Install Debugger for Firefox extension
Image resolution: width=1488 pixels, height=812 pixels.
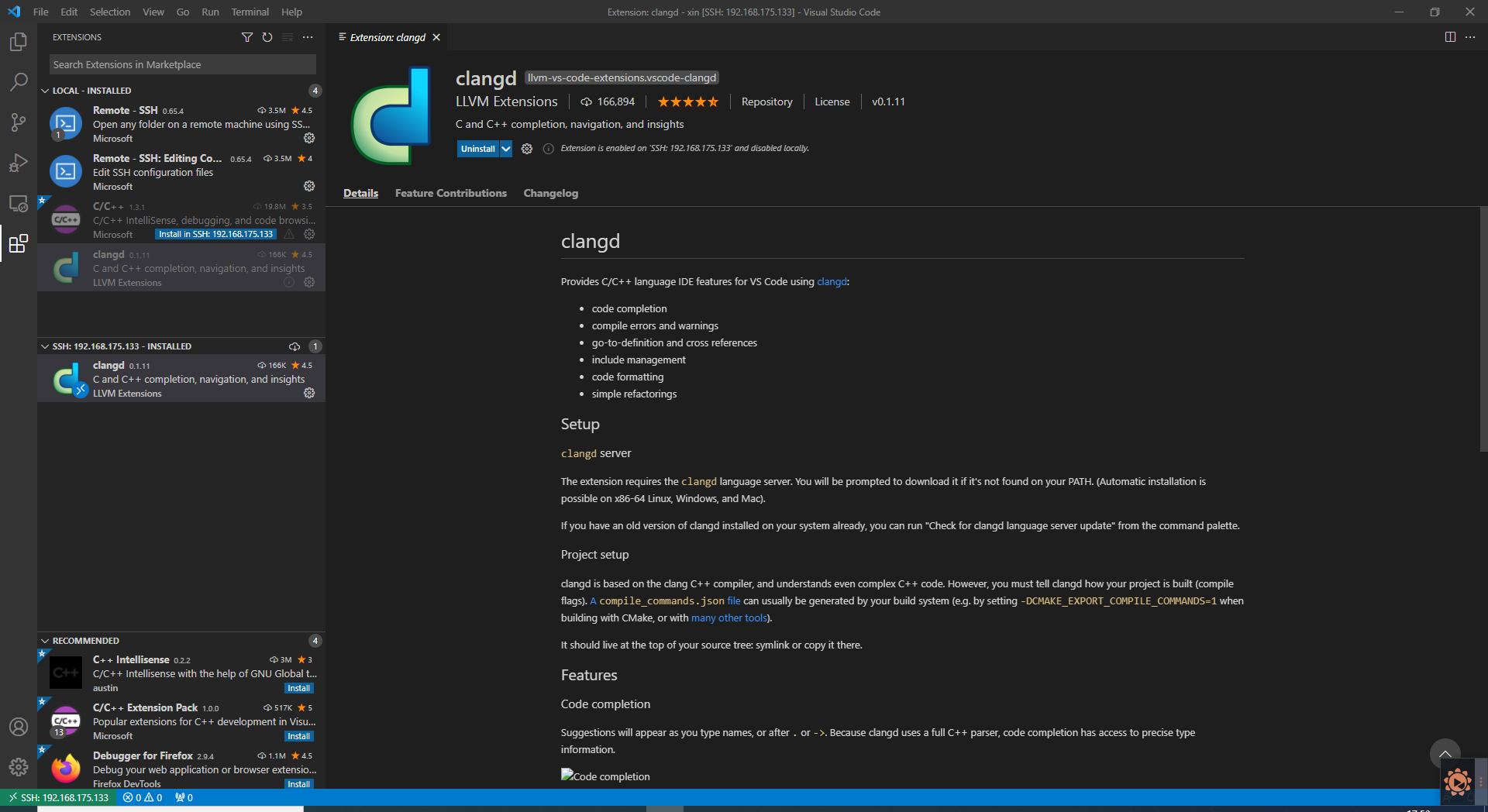click(x=299, y=783)
